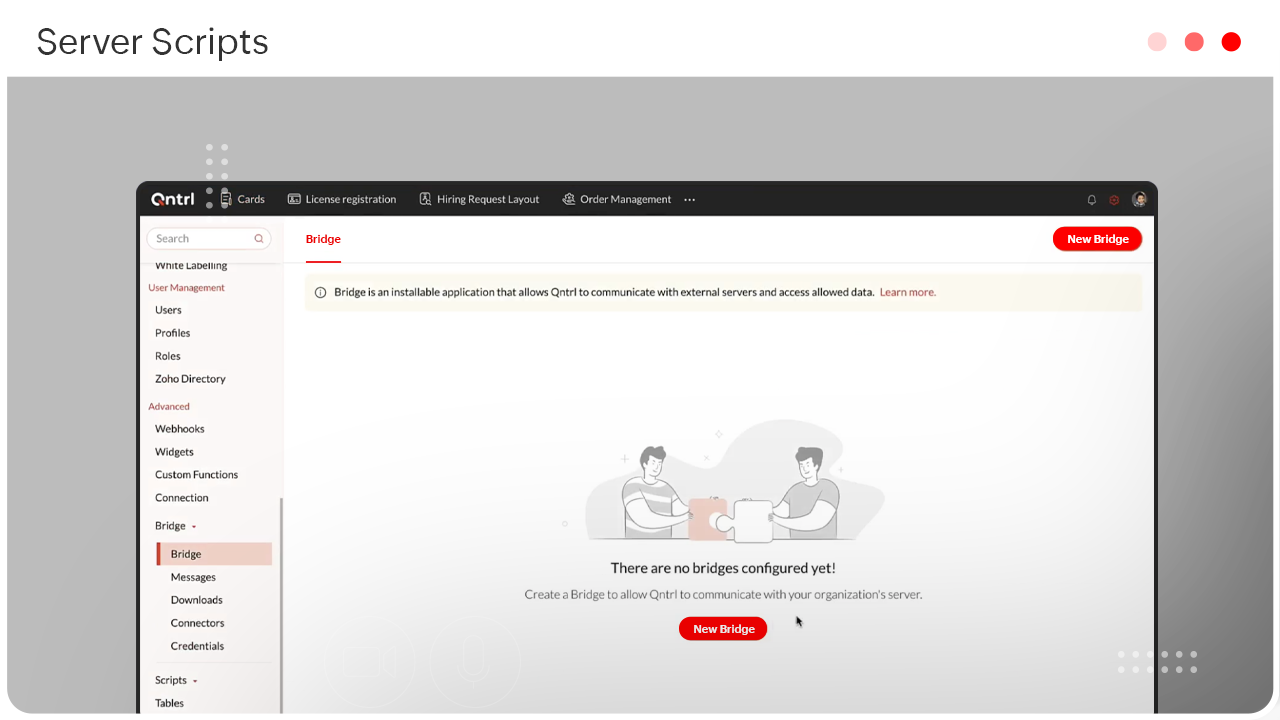Open the user profile avatar
The image size is (1280, 720).
[x=1139, y=200]
